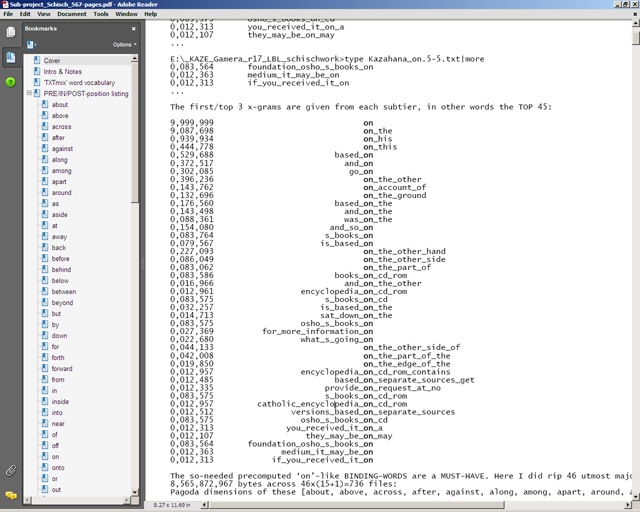
Task: Jump to the 'about' bookmark
Action: [60, 105]
